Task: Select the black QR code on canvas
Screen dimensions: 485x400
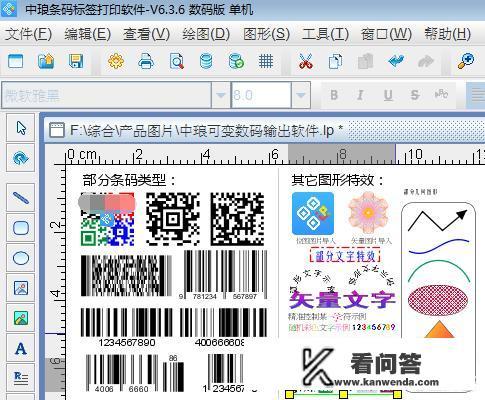Action: [173, 219]
